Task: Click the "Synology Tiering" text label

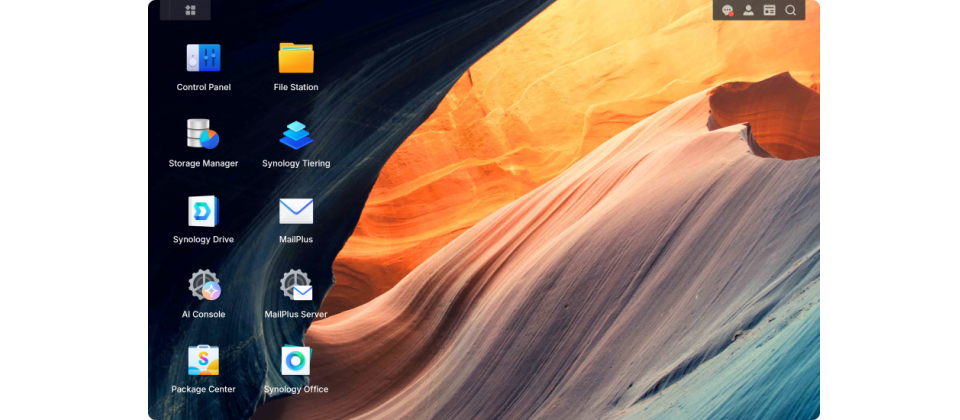Action: (x=296, y=163)
